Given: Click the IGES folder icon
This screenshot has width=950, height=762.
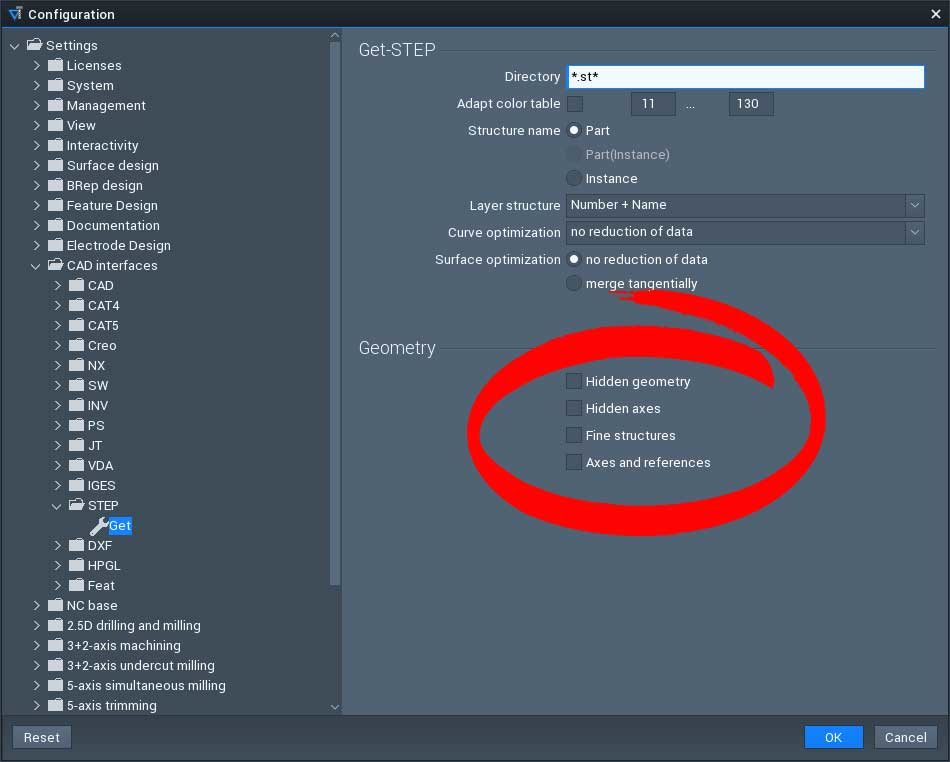Looking at the screenshot, I should pos(76,485).
